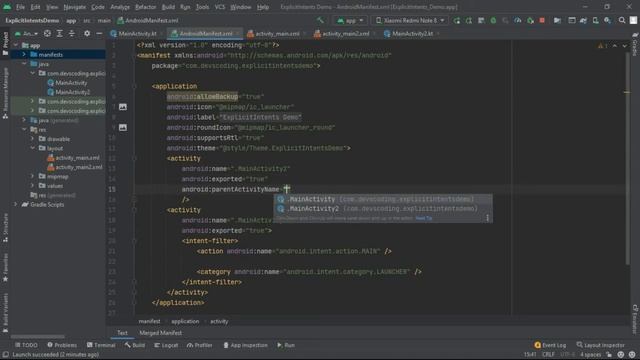Viewport: 640px width, 360px height.
Task: Open the Structure sidebar tab
Action: coord(5,228)
